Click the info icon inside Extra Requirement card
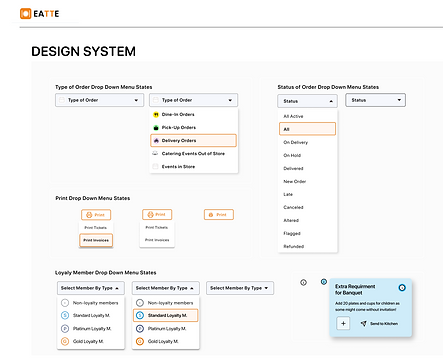This screenshot has height=362, width=443. (x=402, y=287)
